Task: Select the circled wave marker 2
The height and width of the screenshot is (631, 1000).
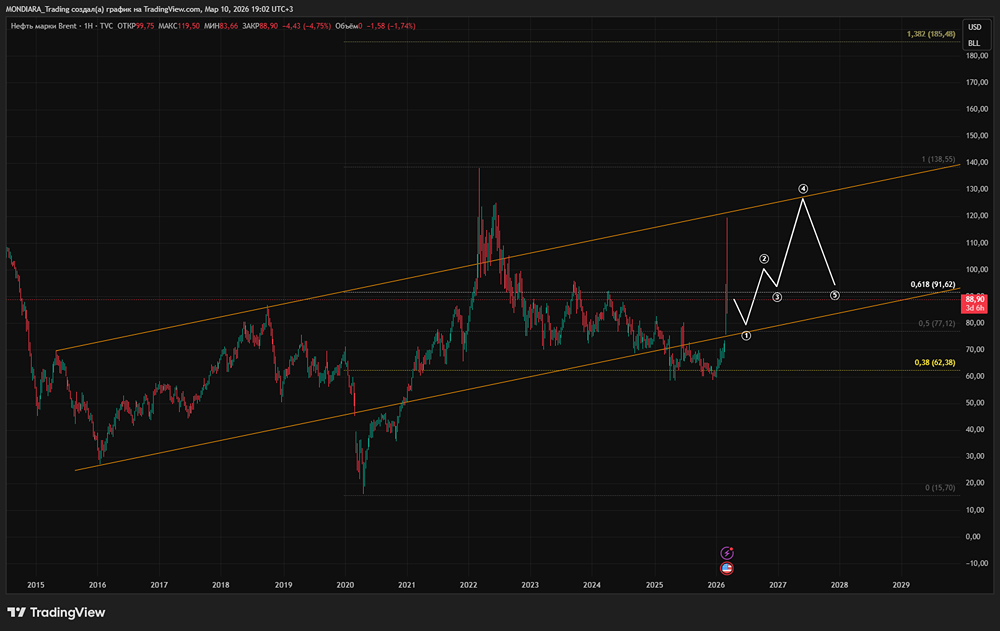Action: (x=764, y=259)
